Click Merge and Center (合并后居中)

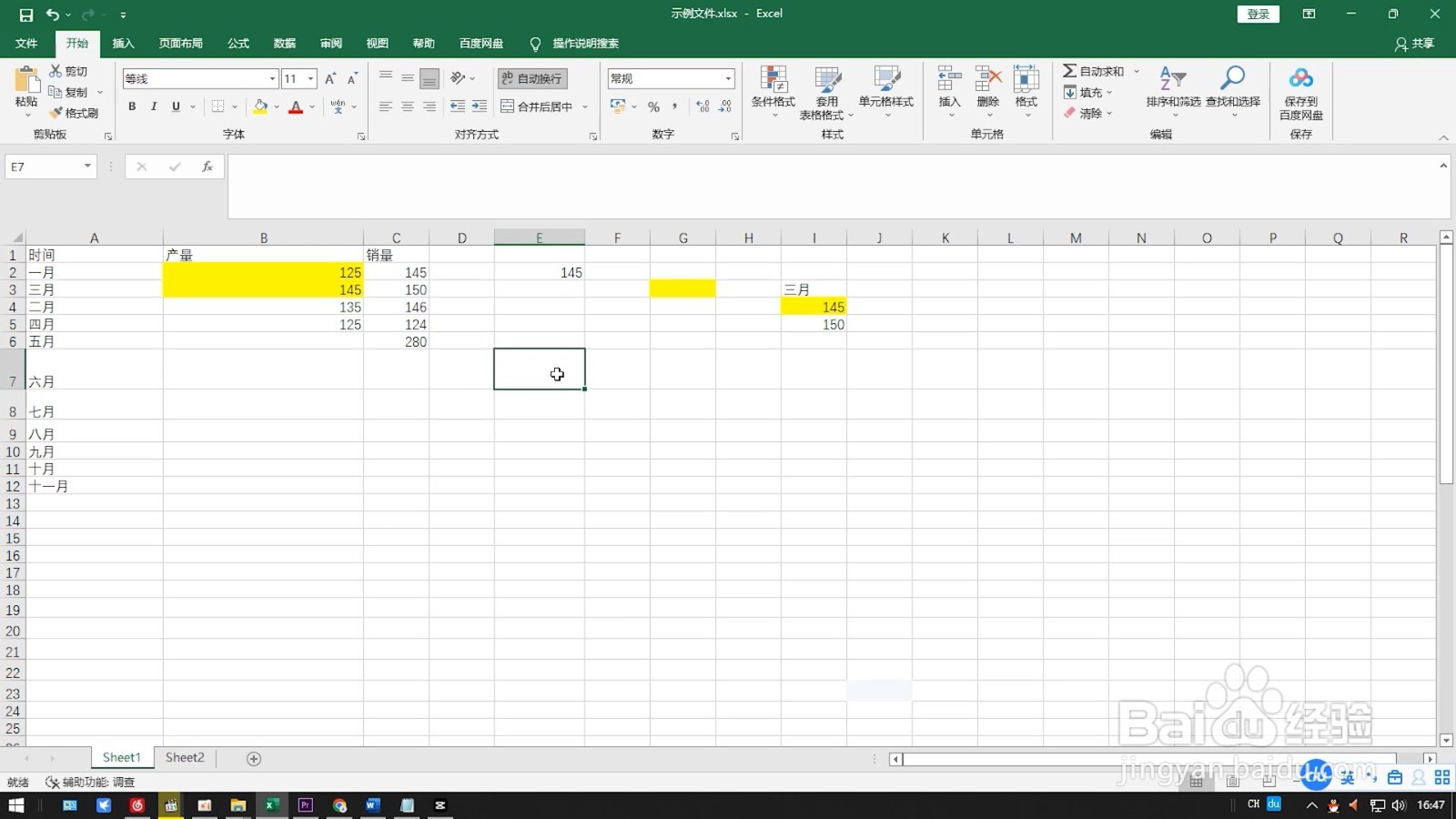(x=537, y=106)
